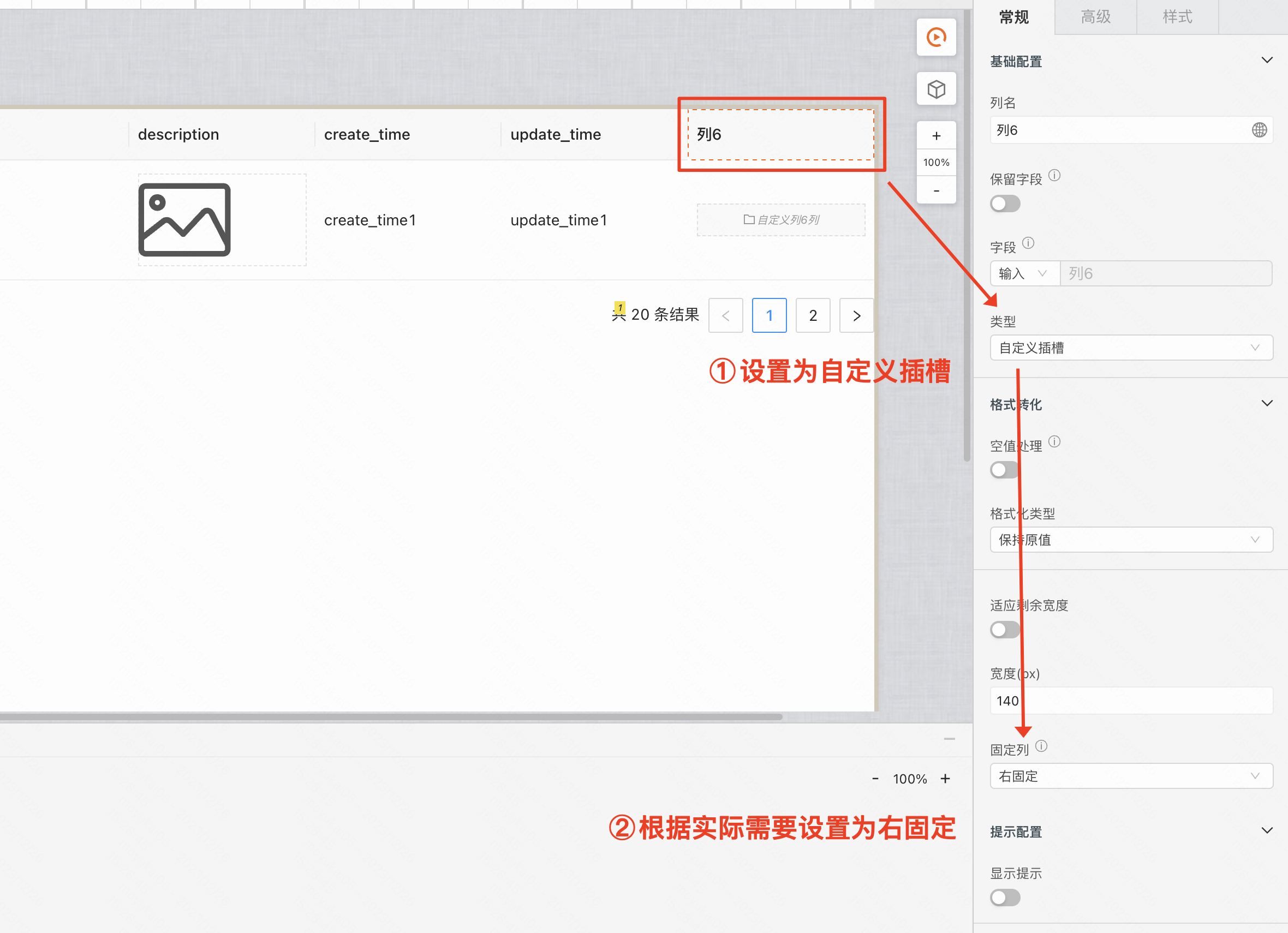
Task: Select the create_time column header
Action: 408,135
